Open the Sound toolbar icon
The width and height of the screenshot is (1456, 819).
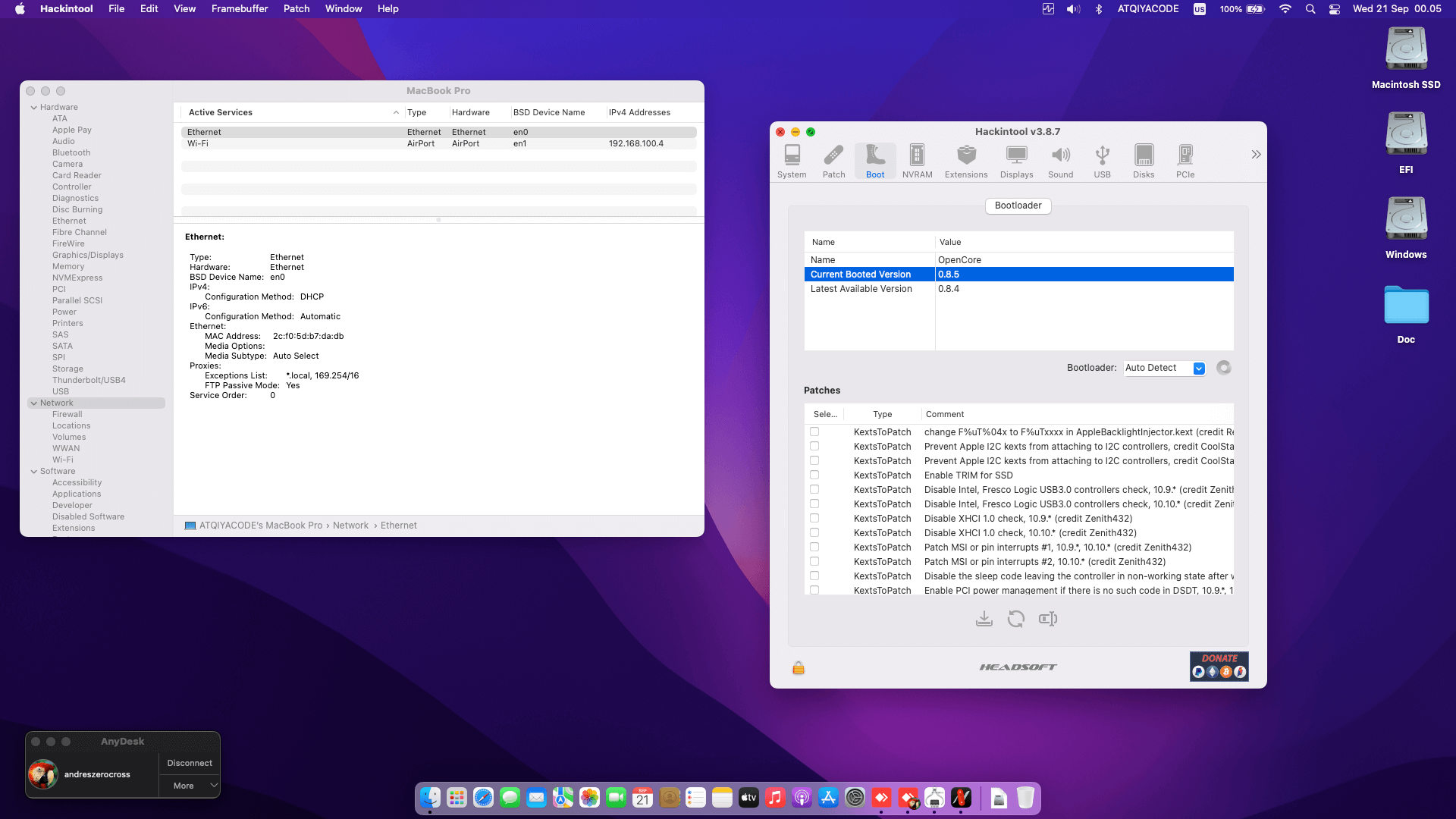pos(1060,162)
